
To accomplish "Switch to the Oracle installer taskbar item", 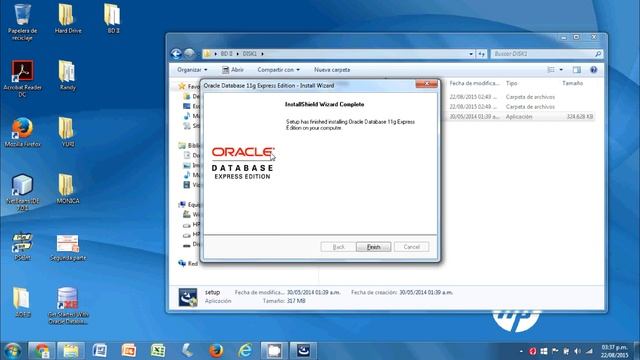I will click(x=303, y=351).
